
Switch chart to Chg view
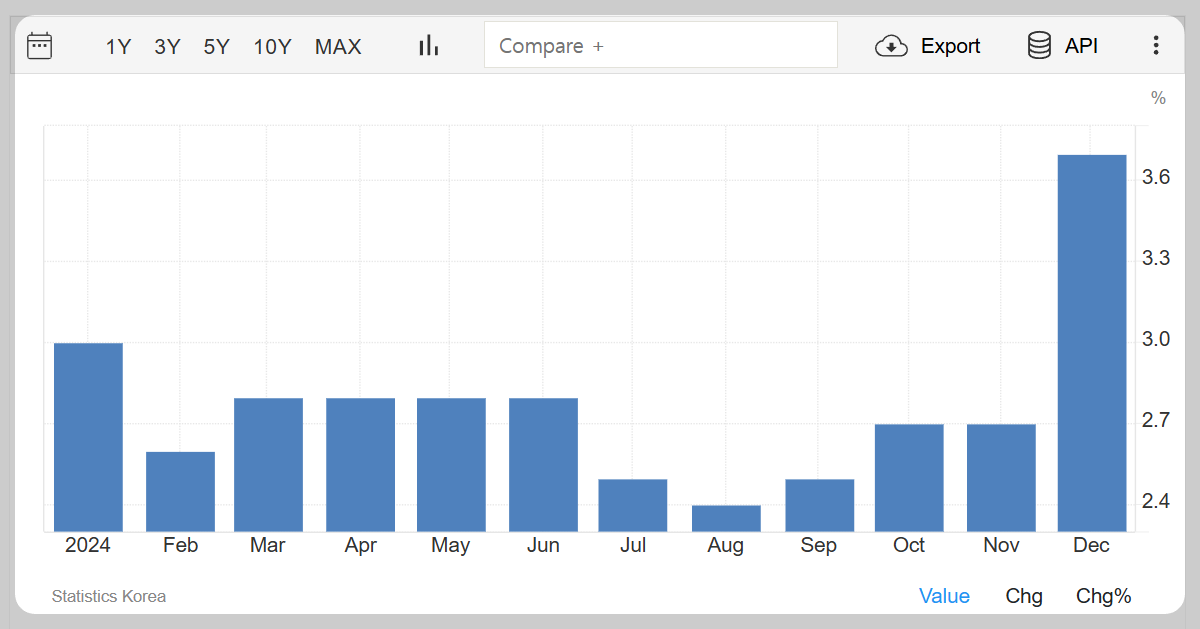click(1024, 596)
